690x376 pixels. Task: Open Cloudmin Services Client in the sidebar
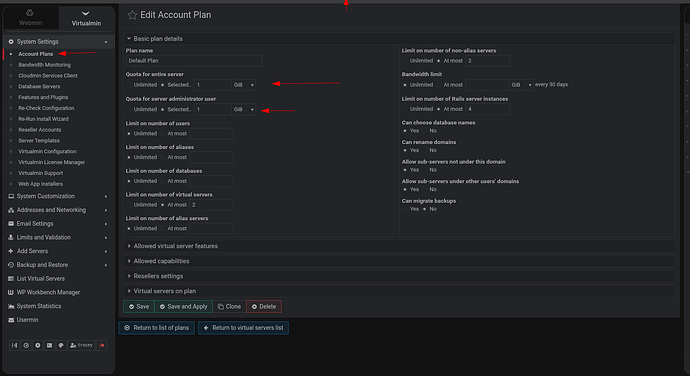[48, 76]
